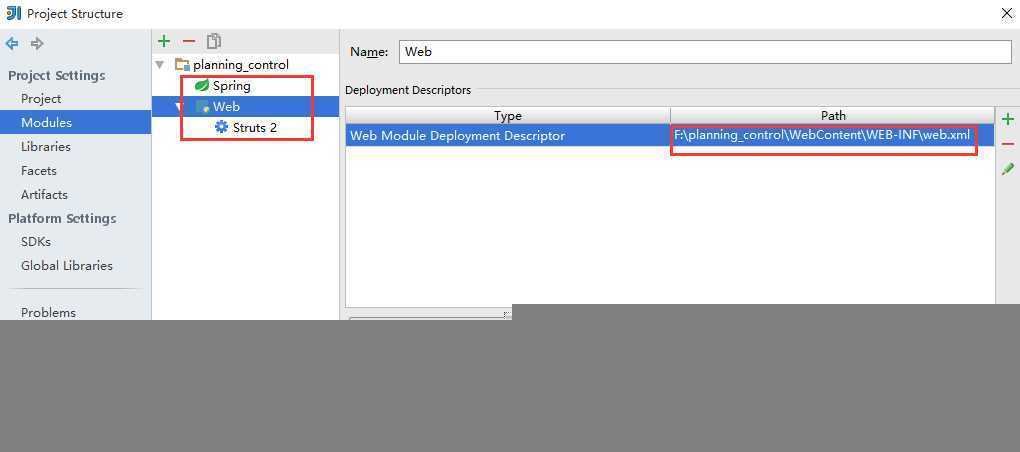
Task: Click the Struts 2 gear icon
Action: click(x=222, y=127)
